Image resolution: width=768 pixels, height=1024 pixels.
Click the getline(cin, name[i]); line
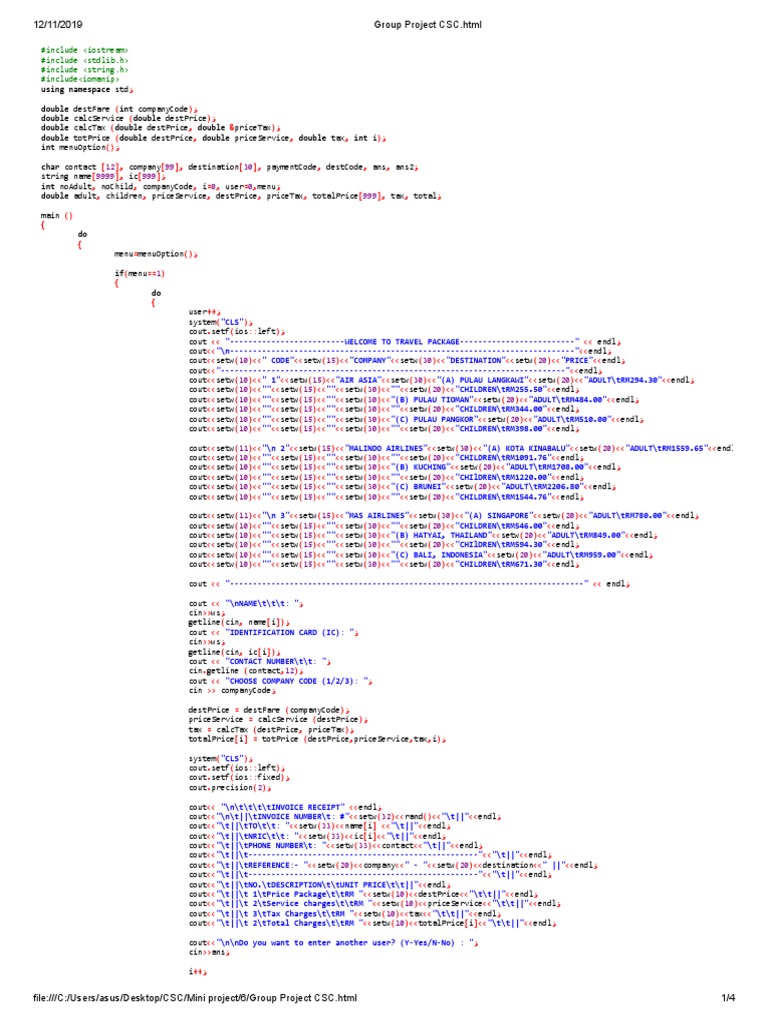coord(239,623)
